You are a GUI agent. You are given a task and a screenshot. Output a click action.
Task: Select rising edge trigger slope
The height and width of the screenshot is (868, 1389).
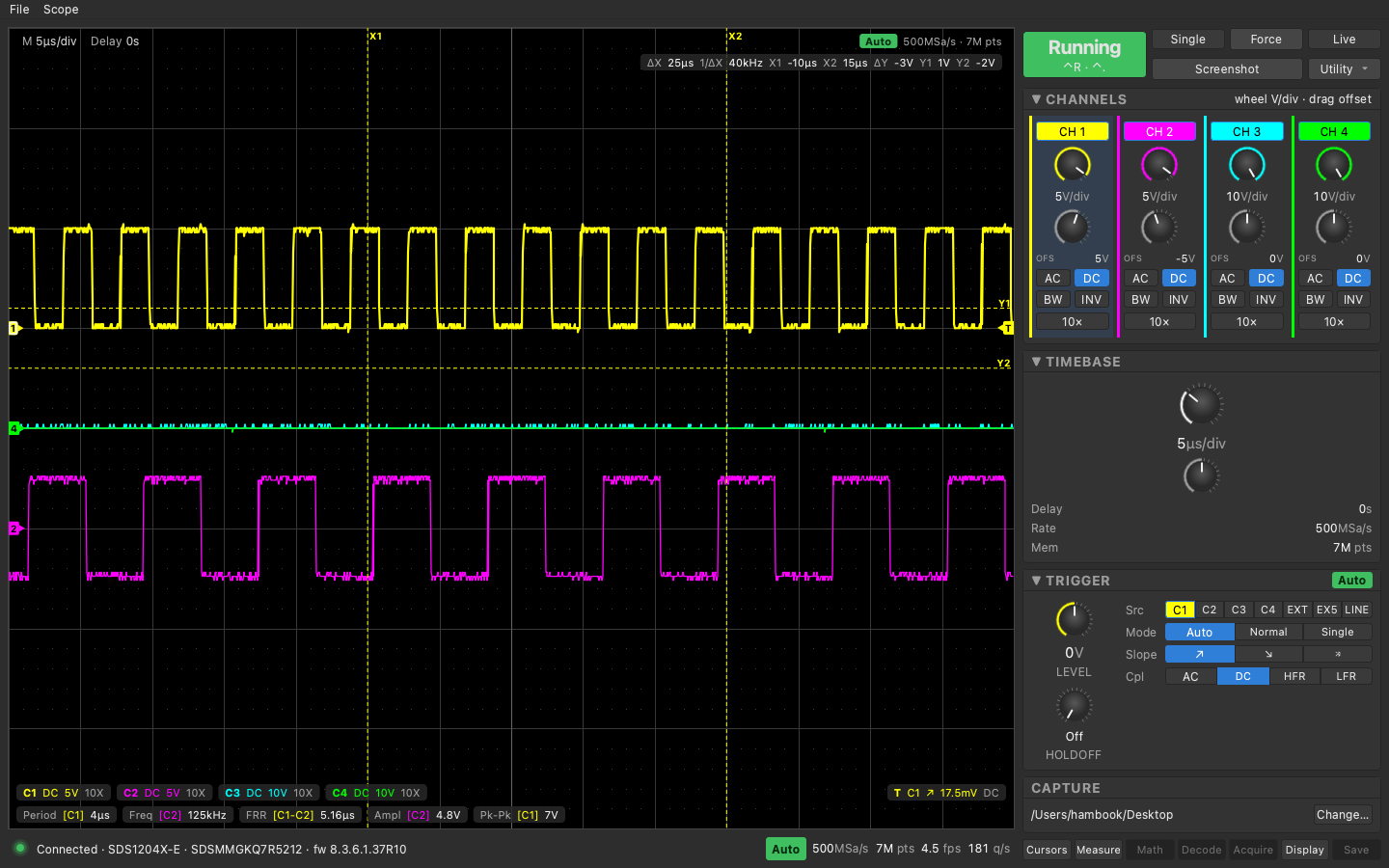(x=1199, y=654)
